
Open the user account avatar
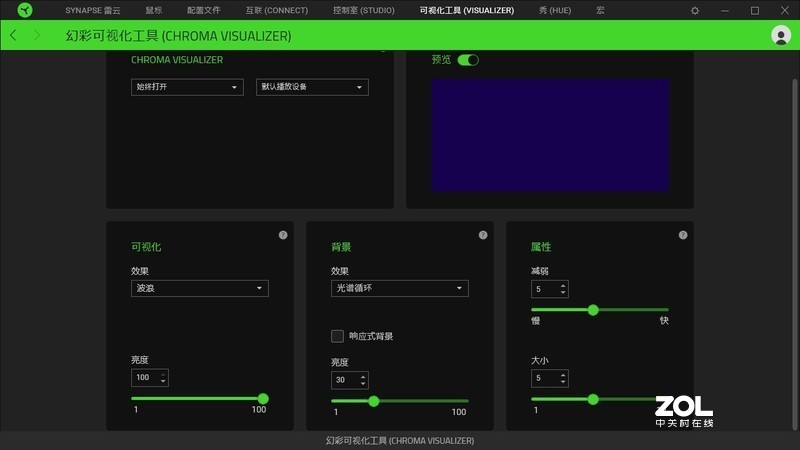coord(781,35)
